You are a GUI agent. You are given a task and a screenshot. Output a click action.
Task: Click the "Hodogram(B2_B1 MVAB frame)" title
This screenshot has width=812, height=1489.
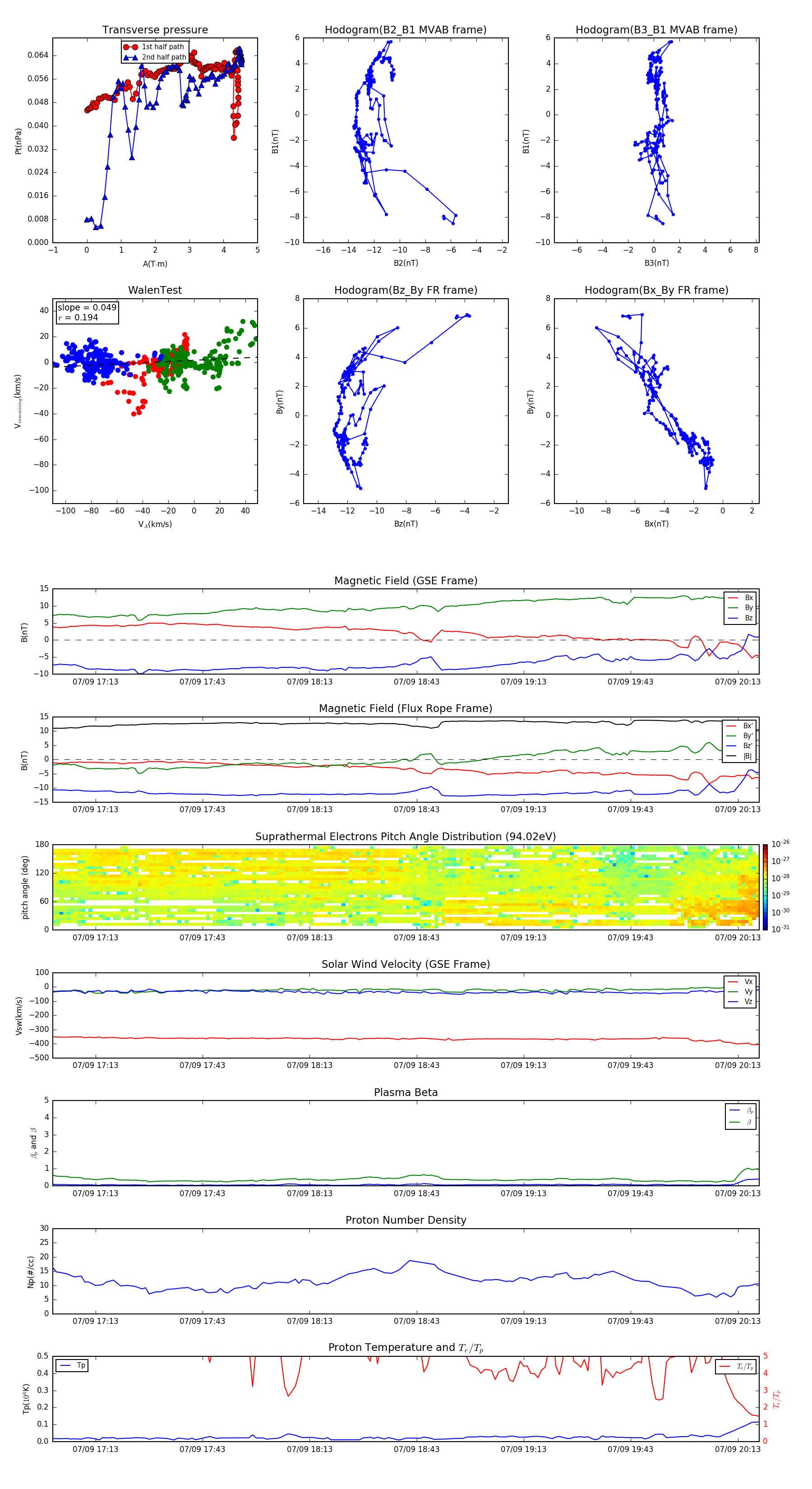pyautogui.click(x=406, y=30)
